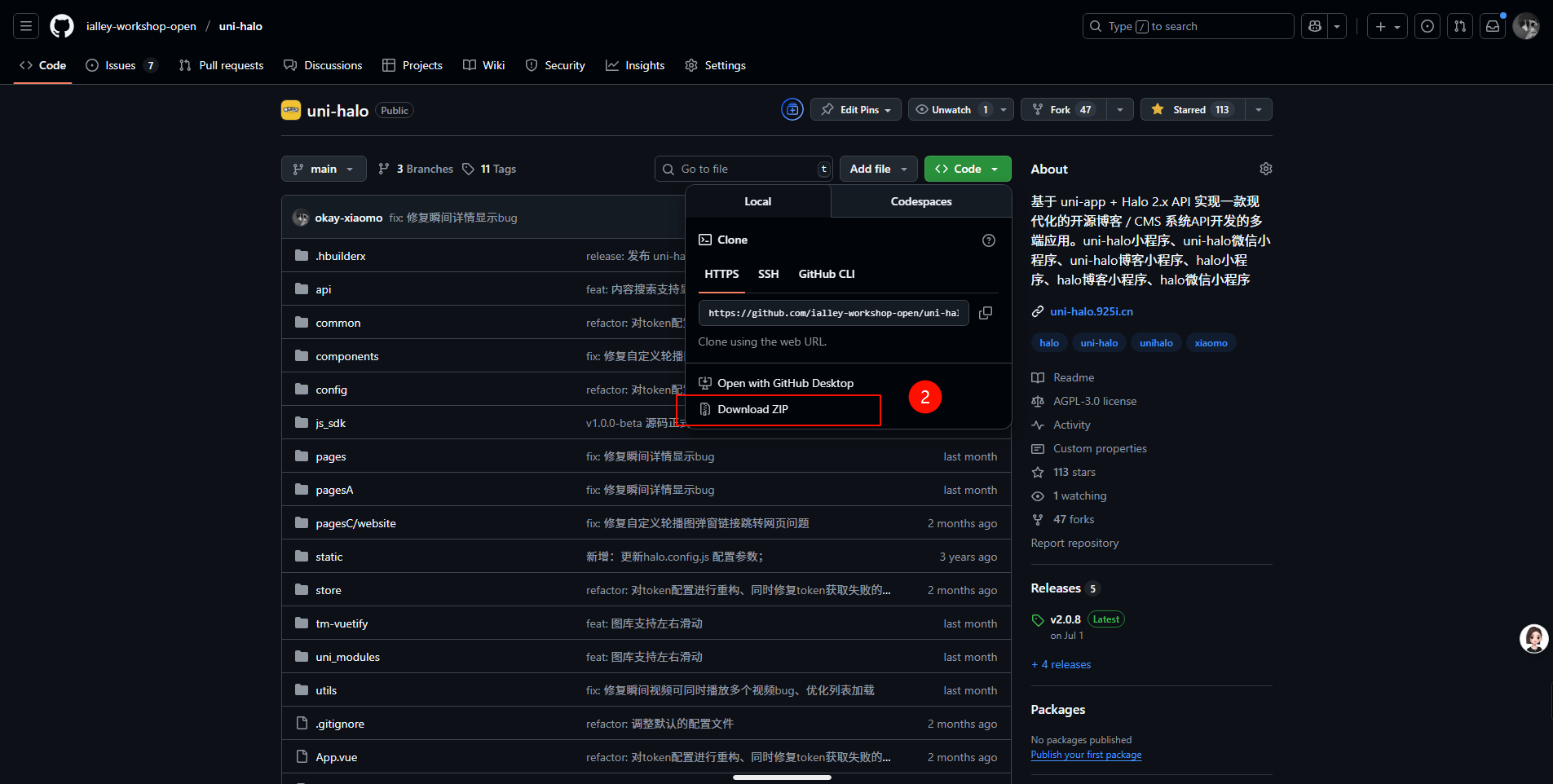The height and width of the screenshot is (784, 1553).
Task: Open the main branch selector
Action: [324, 169]
